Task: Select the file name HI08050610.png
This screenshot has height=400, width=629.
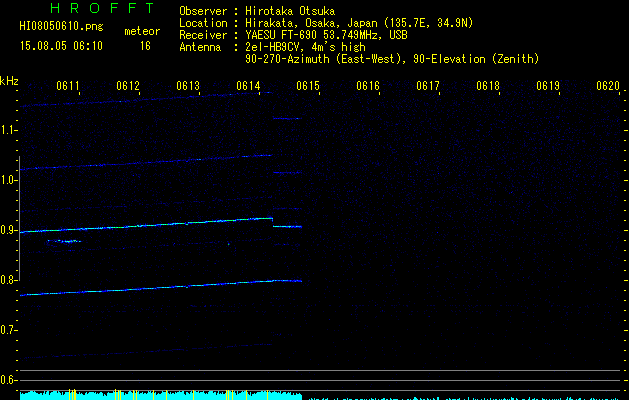Action: 61,26
